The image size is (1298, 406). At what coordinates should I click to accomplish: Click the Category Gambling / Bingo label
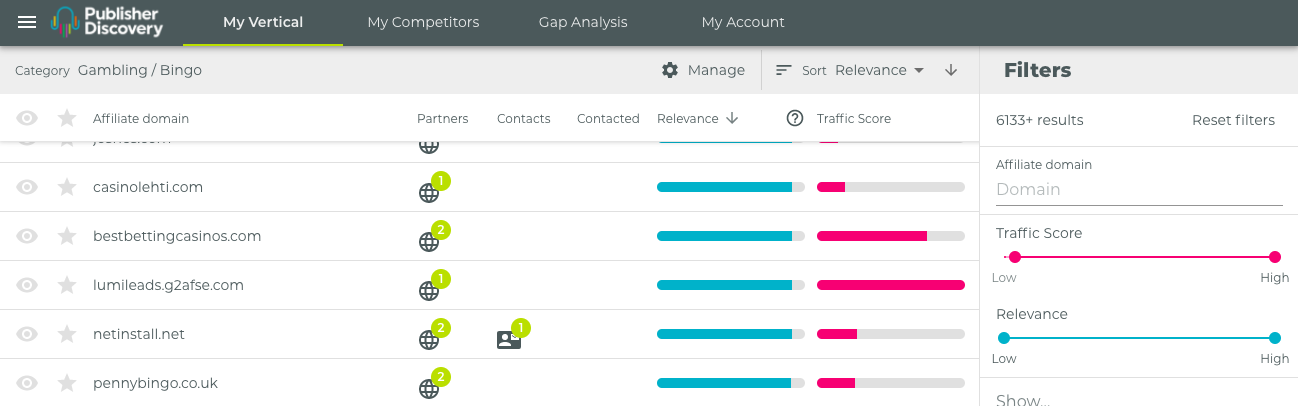click(108, 70)
